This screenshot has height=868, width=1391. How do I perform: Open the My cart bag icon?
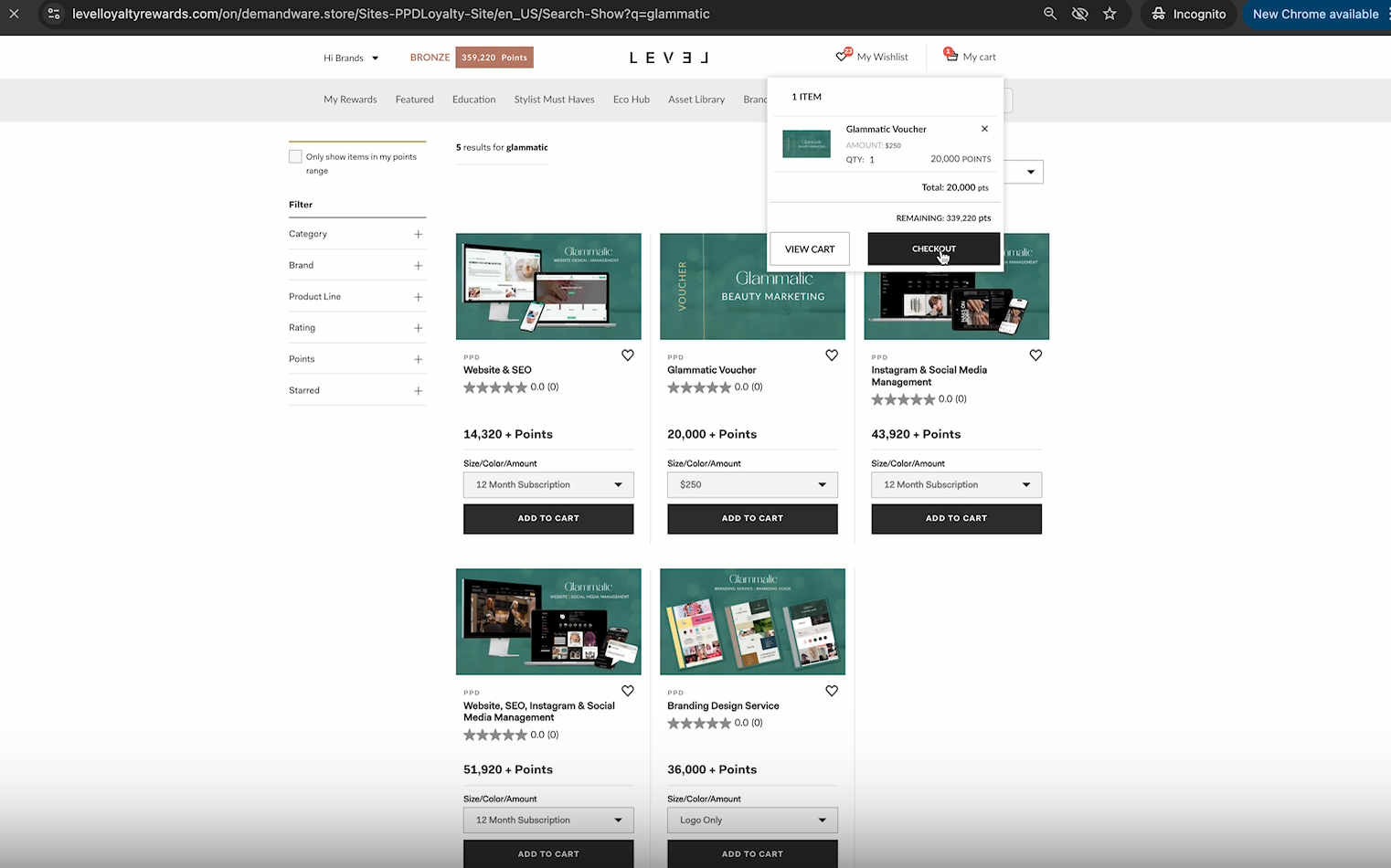[x=951, y=56]
